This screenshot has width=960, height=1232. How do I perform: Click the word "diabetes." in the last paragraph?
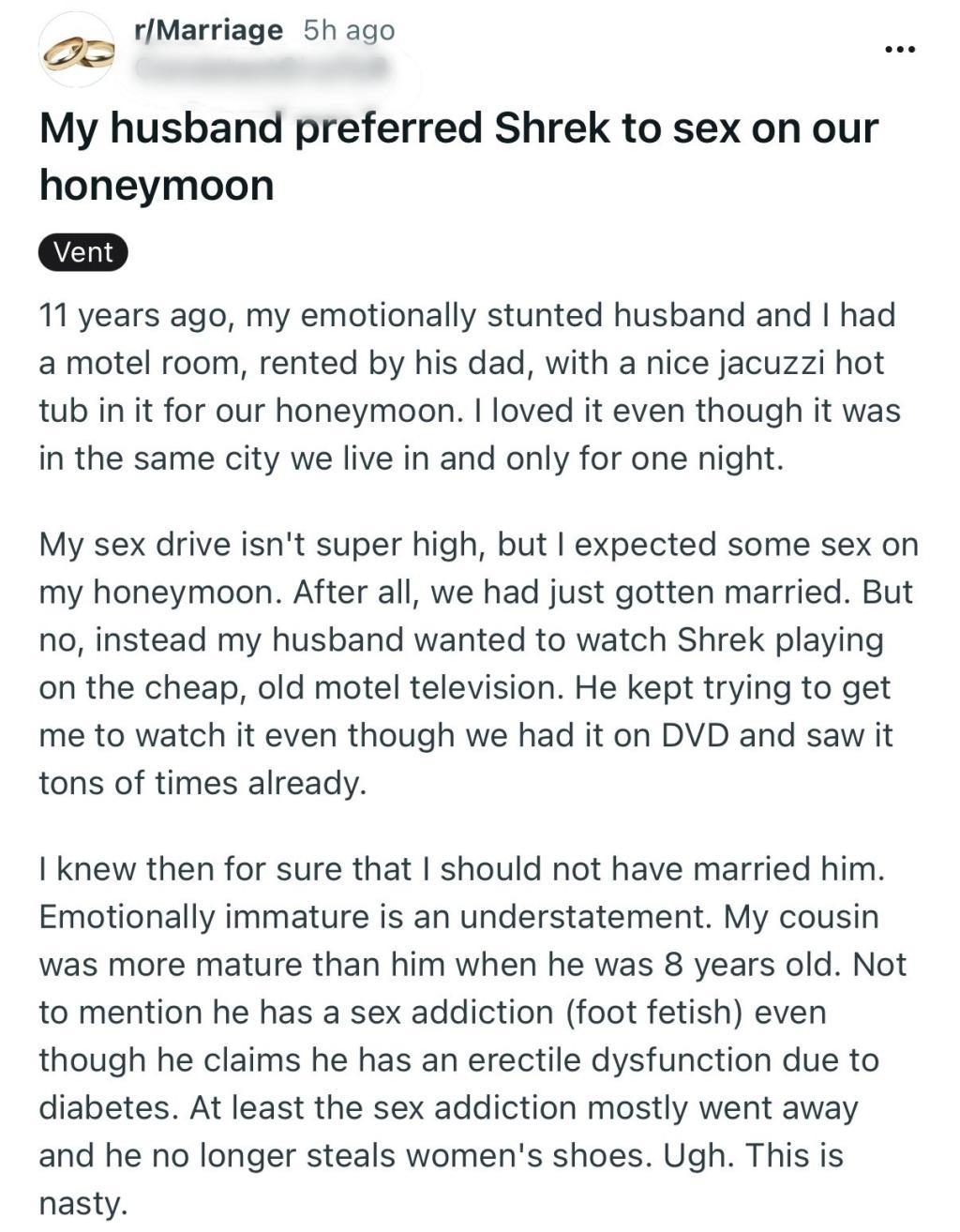(x=107, y=1108)
